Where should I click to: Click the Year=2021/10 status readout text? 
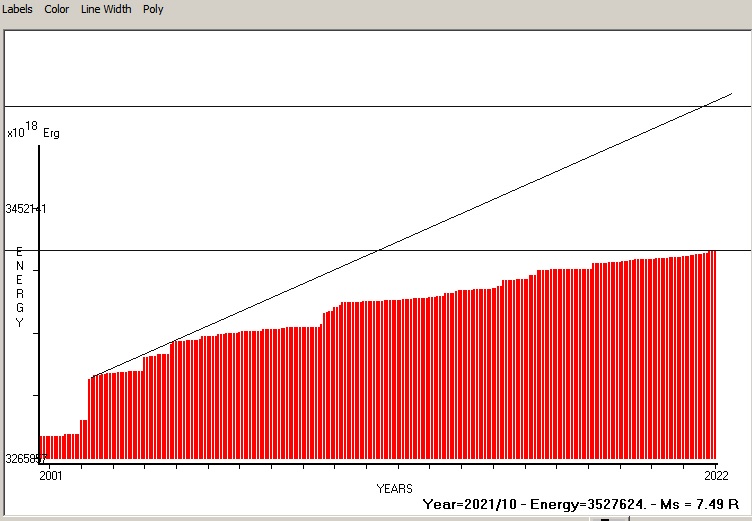tap(468, 504)
